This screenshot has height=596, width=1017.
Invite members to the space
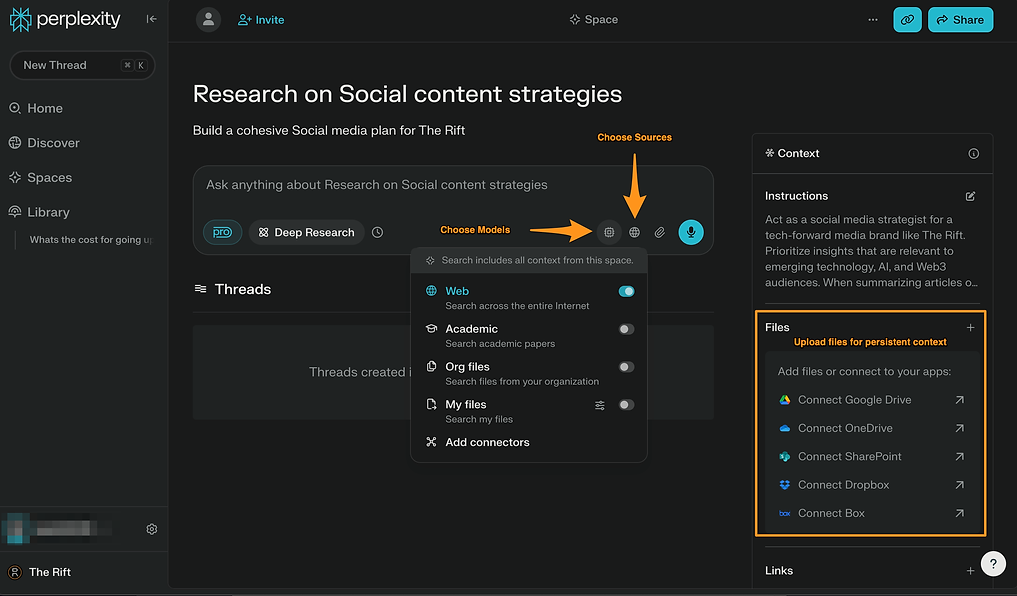pos(261,19)
